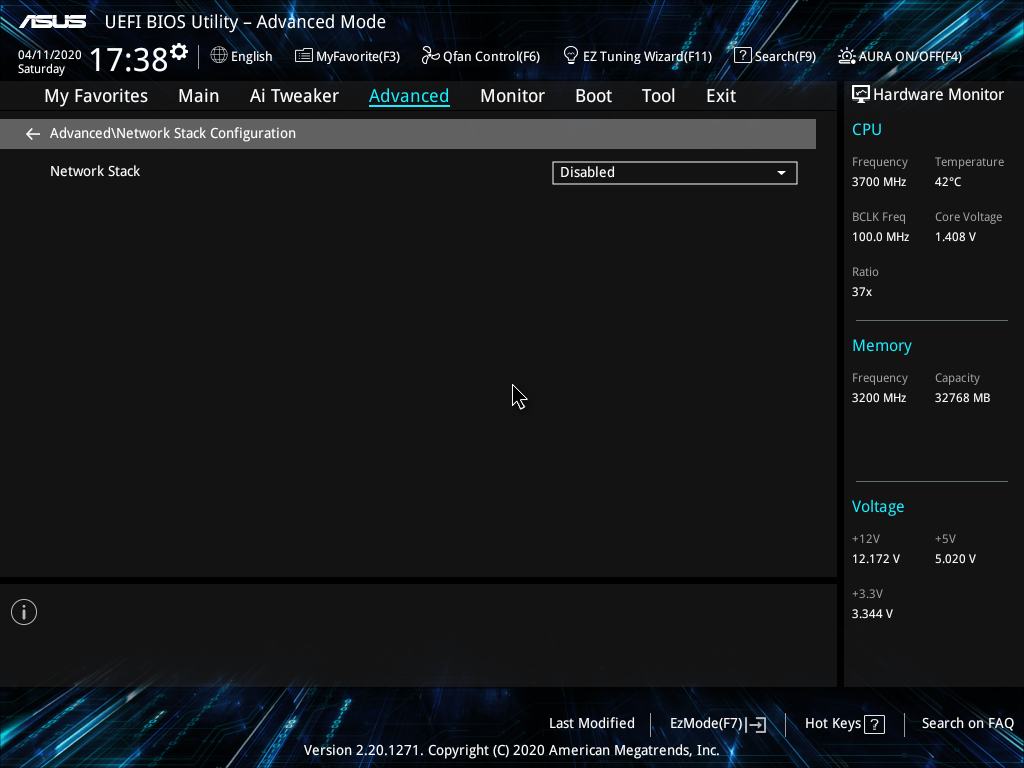The height and width of the screenshot is (768, 1024).
Task: Toggle AURA ON/OFF(F4)
Action: [x=910, y=57]
